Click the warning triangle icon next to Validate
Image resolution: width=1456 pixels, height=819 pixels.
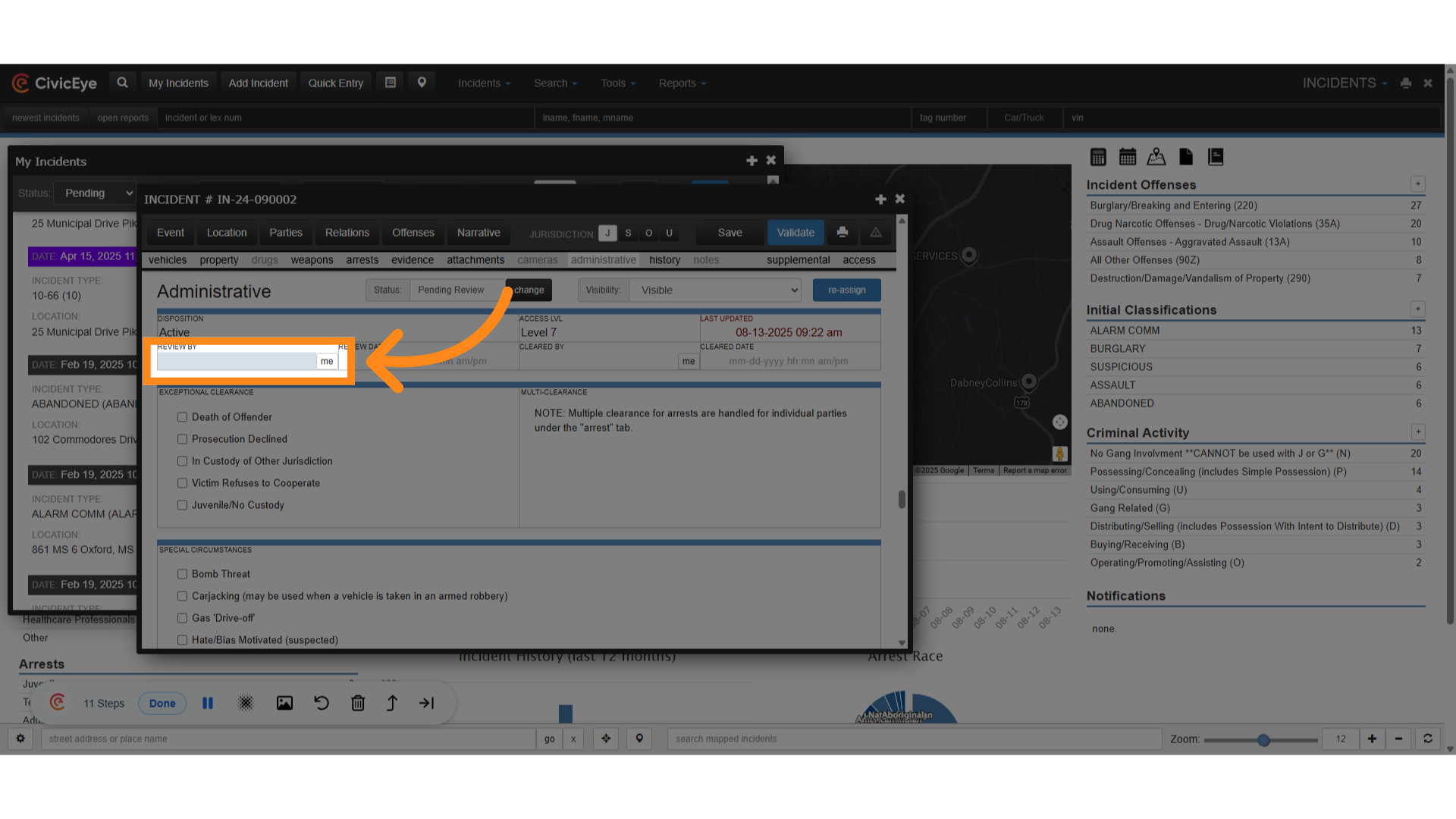(x=876, y=233)
